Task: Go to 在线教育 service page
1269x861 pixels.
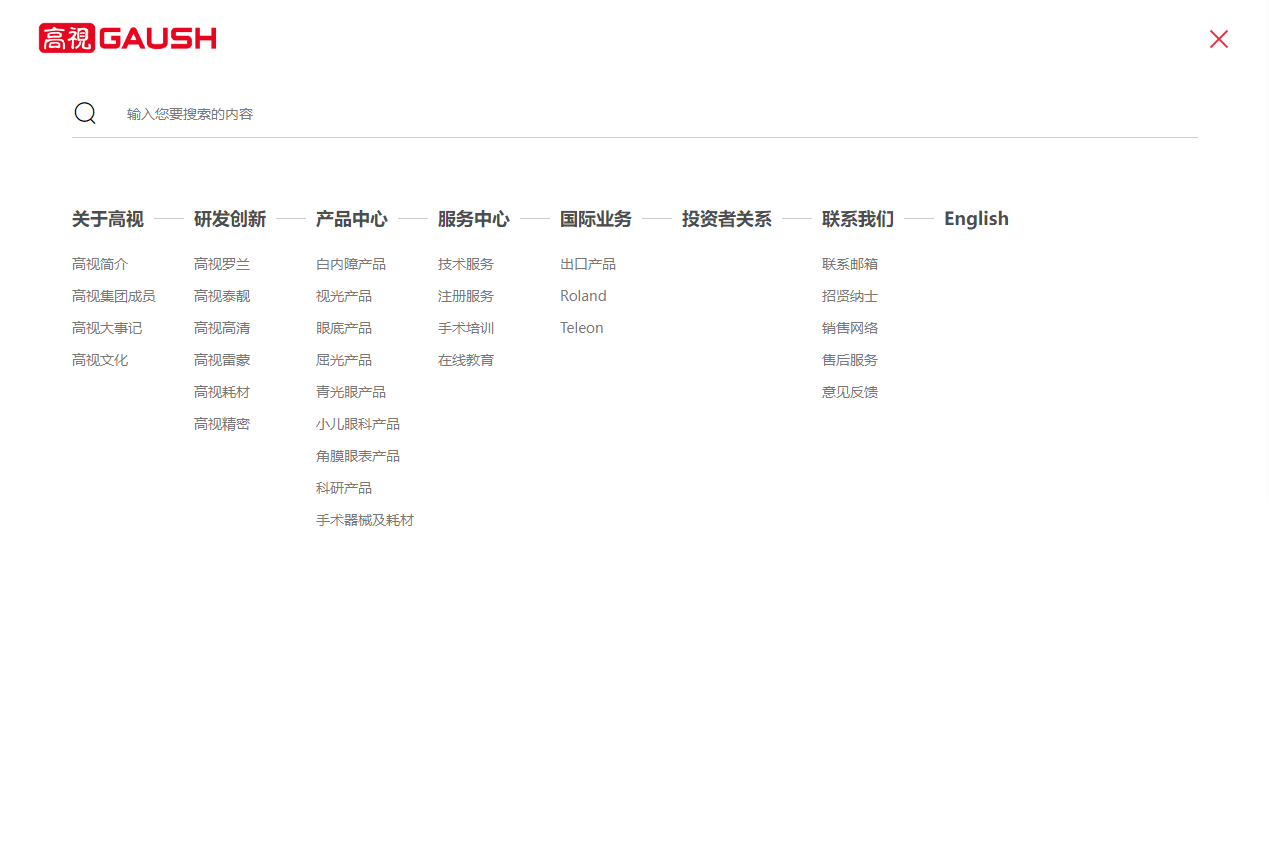Action: tap(466, 360)
